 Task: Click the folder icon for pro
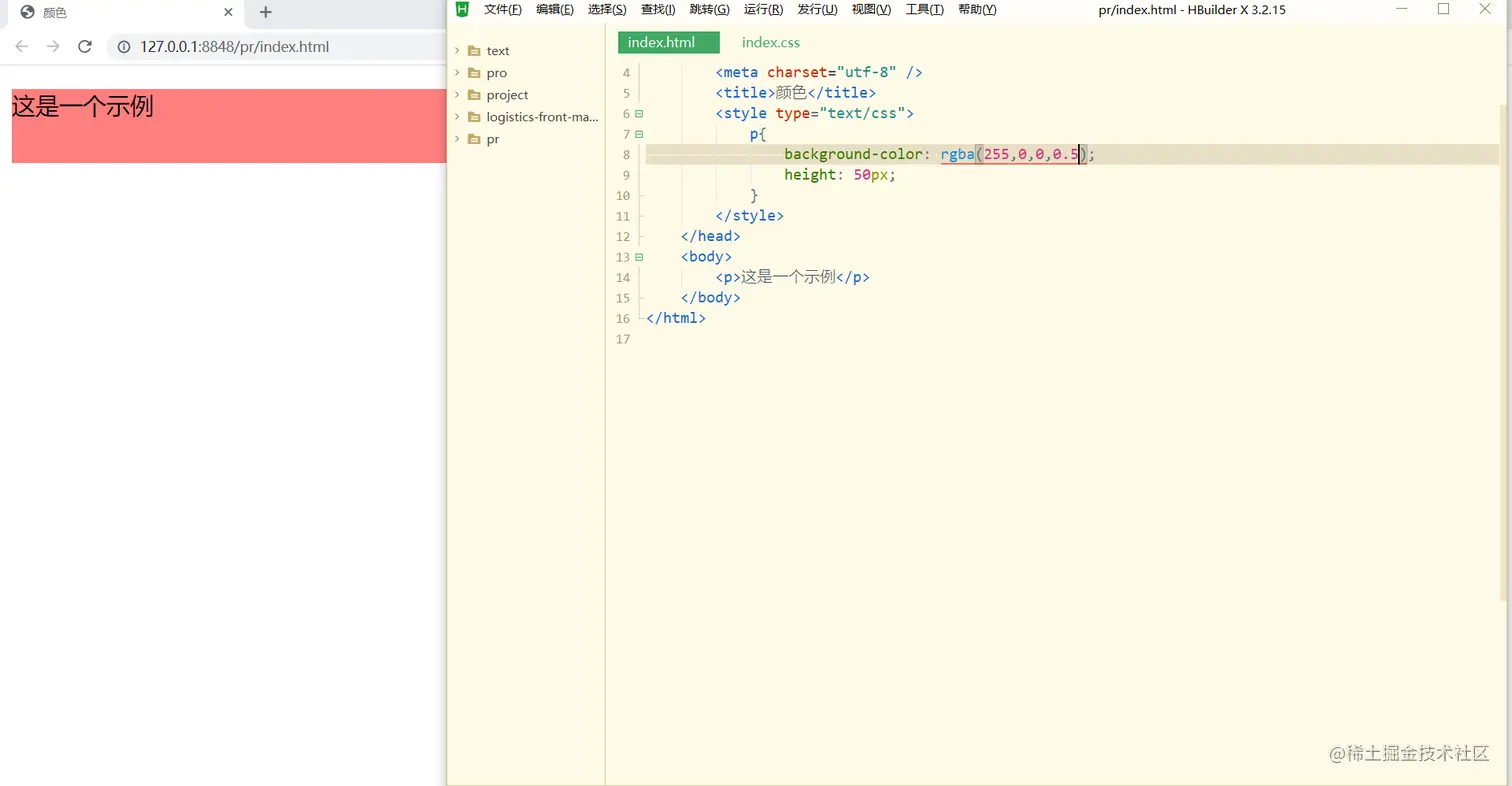click(x=474, y=73)
